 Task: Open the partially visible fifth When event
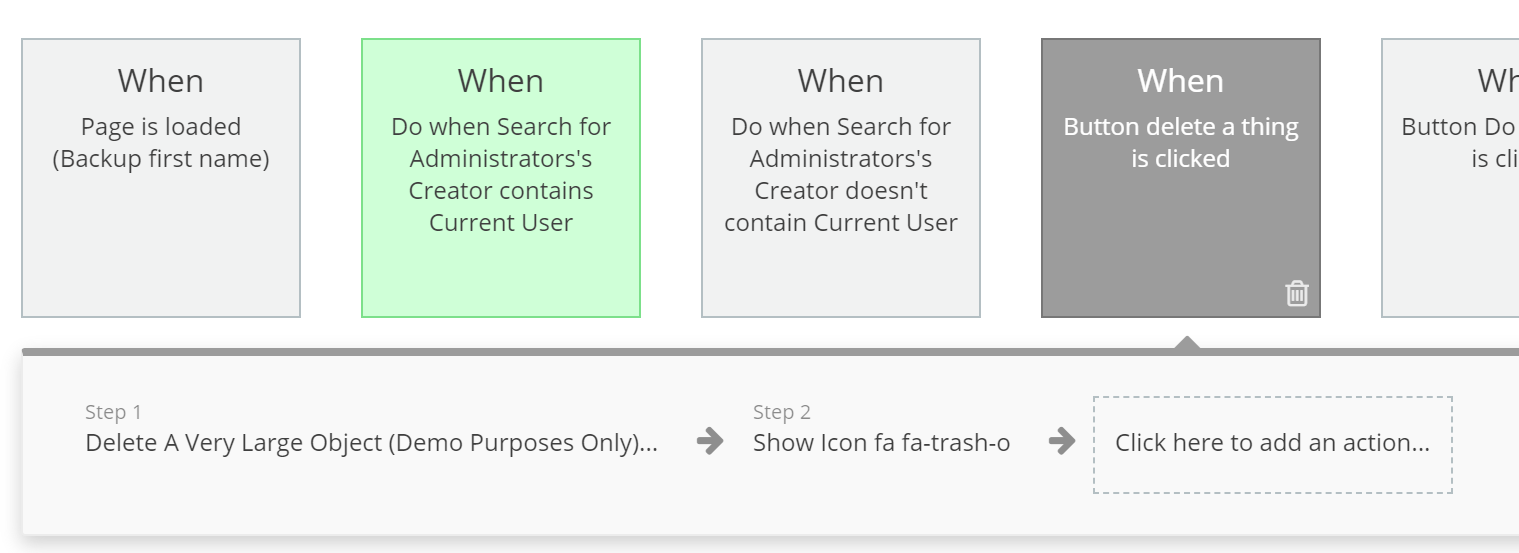1450,178
